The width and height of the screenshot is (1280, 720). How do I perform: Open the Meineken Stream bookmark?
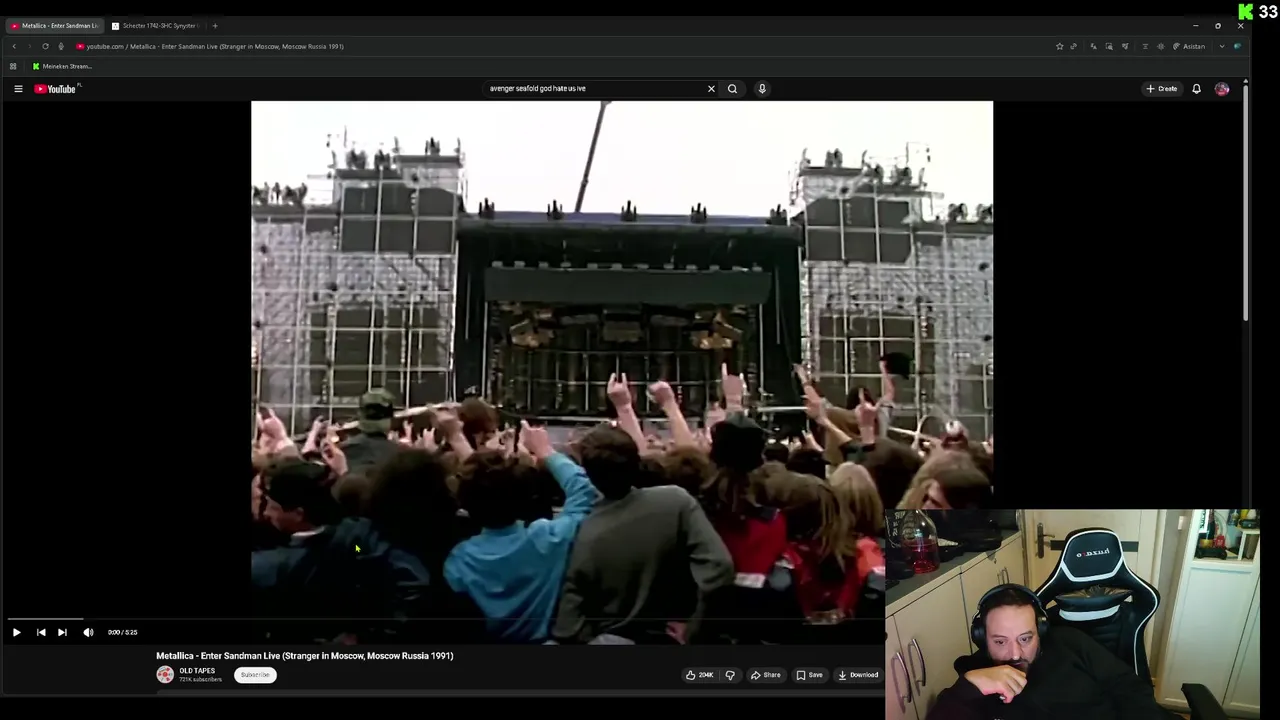click(62, 66)
